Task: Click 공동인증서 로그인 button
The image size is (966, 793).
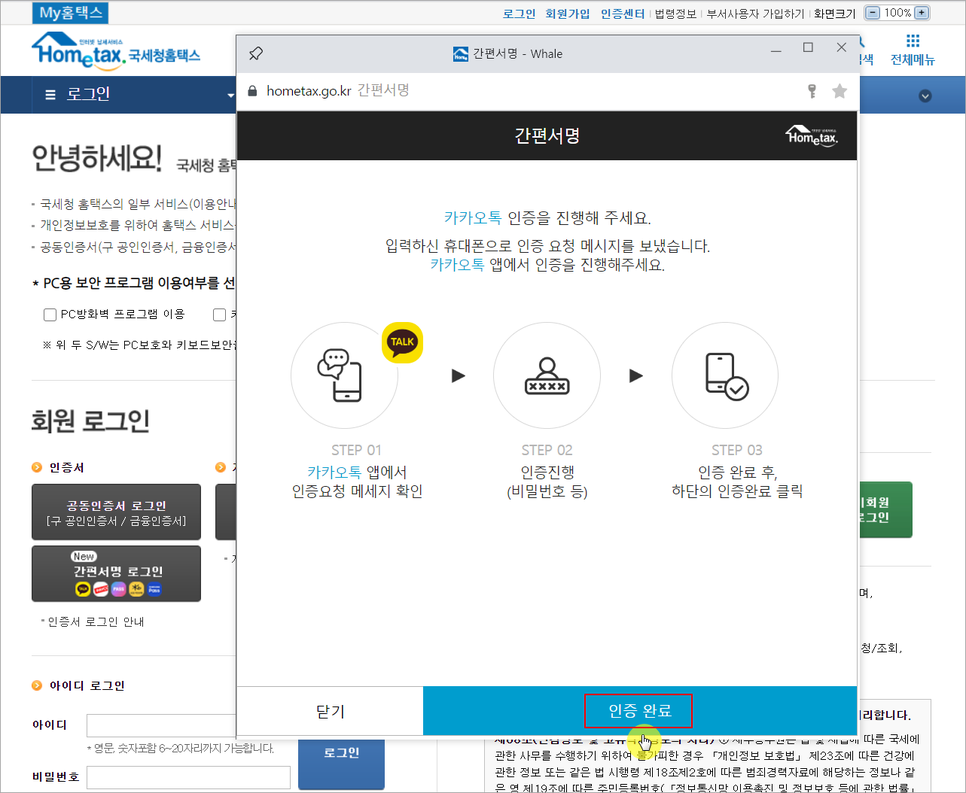Action: tap(116, 512)
